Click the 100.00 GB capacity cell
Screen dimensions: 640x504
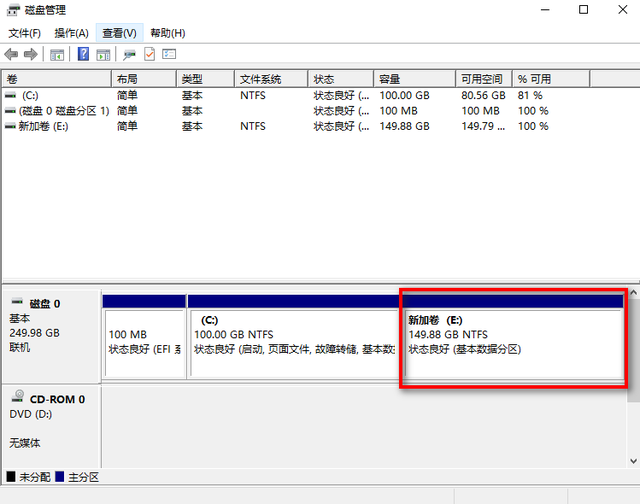(404, 95)
